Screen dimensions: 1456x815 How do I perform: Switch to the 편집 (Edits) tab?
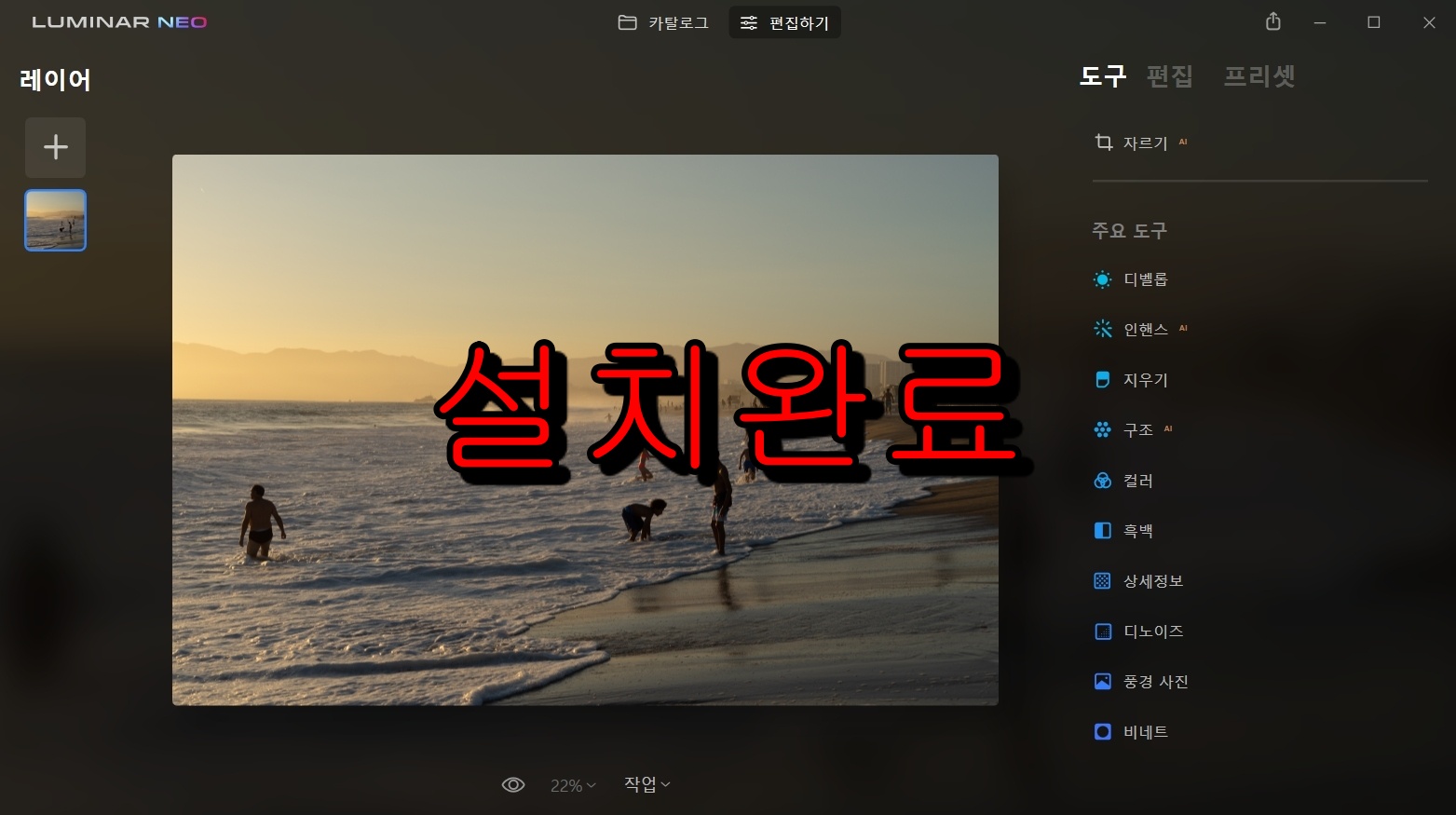coord(1171,76)
